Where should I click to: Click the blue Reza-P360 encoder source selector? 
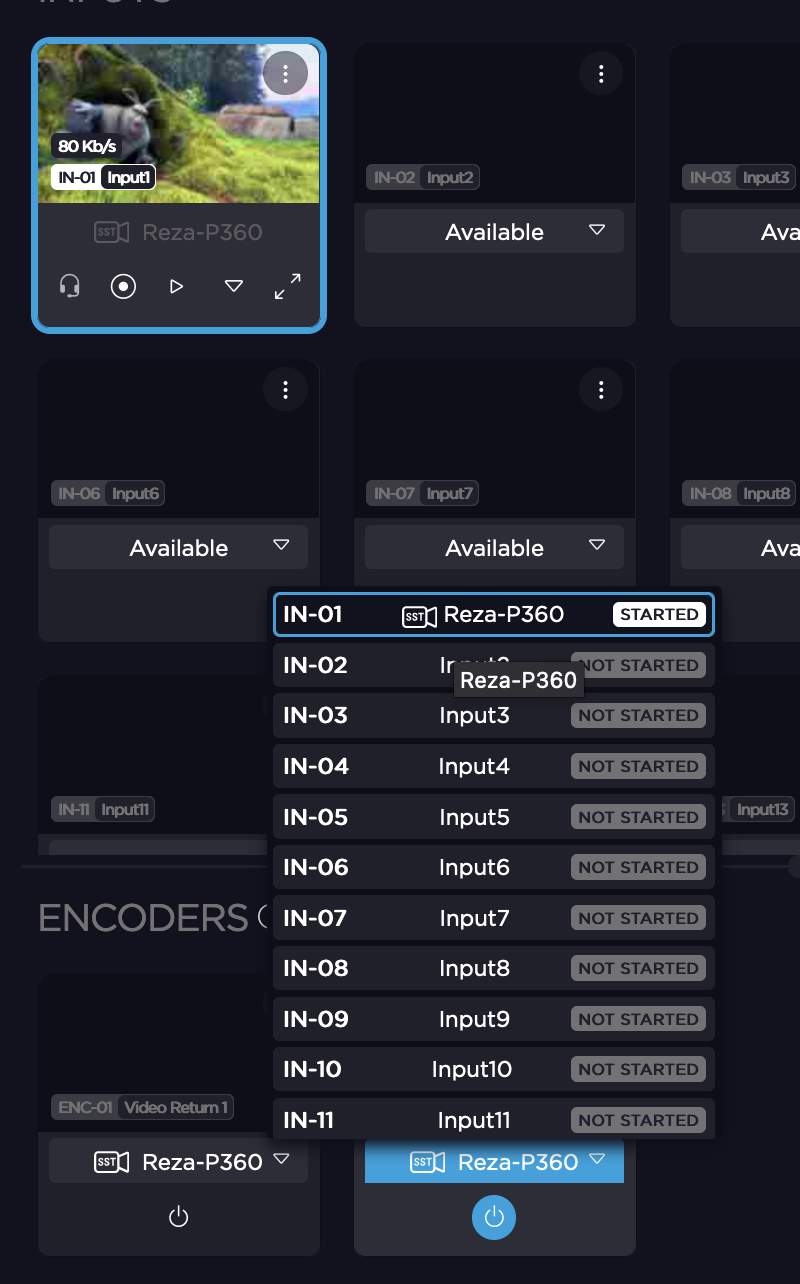pyautogui.click(x=494, y=1162)
